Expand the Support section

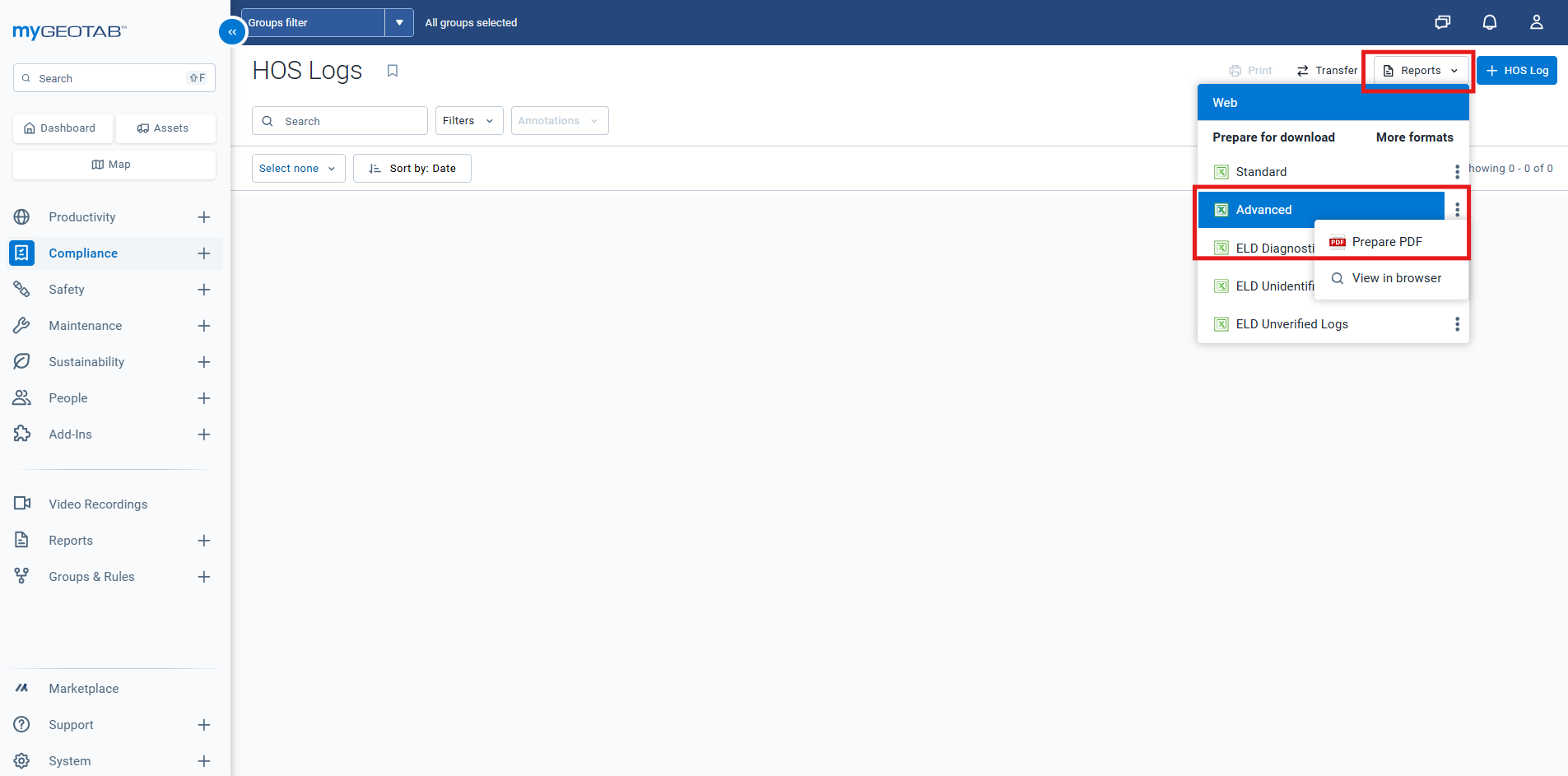click(x=204, y=725)
